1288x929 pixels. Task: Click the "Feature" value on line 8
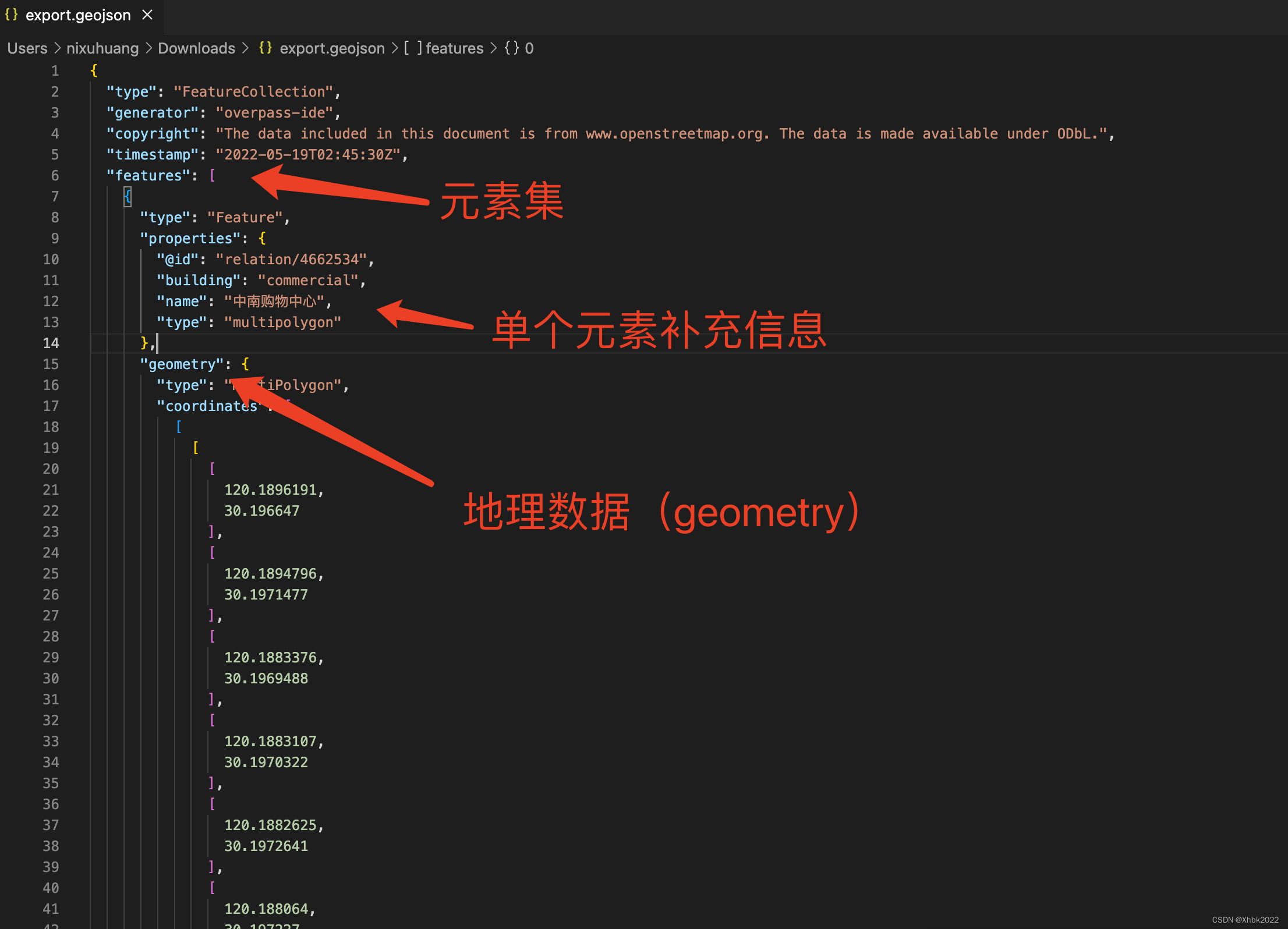[245, 218]
